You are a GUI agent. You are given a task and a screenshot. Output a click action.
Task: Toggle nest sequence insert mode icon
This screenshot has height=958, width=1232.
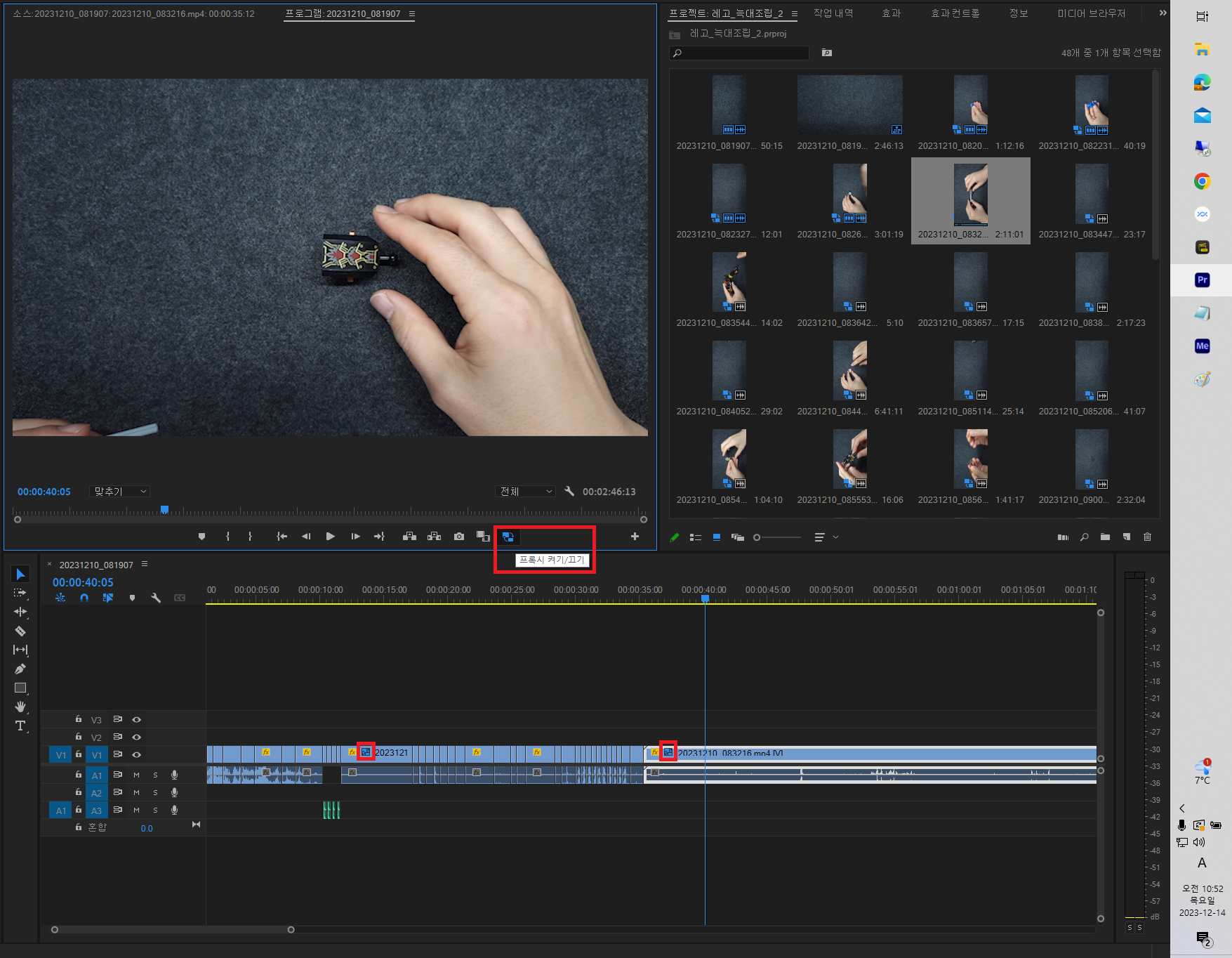click(x=60, y=598)
